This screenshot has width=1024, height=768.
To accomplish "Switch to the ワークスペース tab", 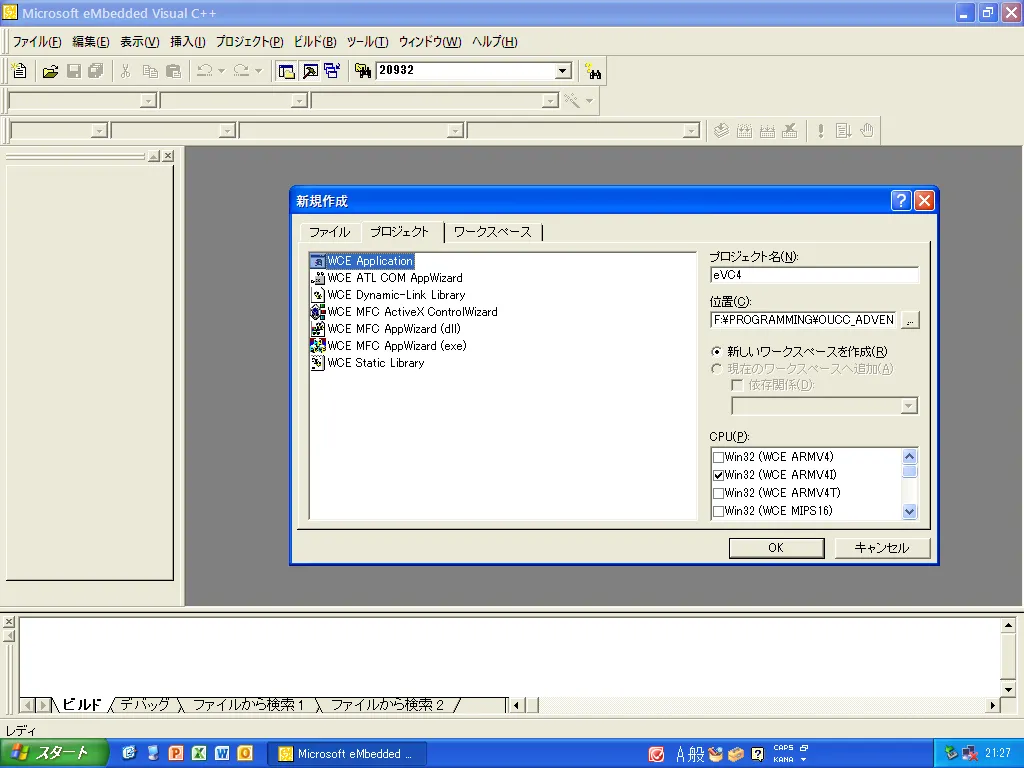I will click(x=493, y=232).
